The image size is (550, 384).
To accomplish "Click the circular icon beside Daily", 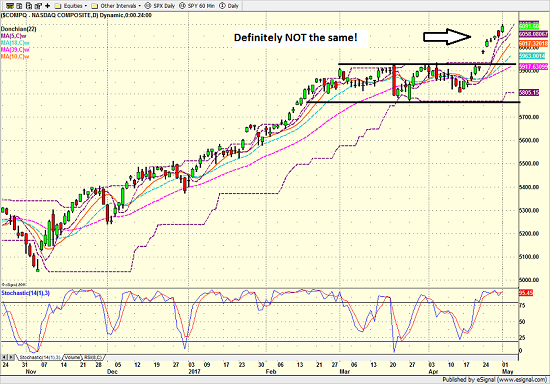I will coord(222,6).
